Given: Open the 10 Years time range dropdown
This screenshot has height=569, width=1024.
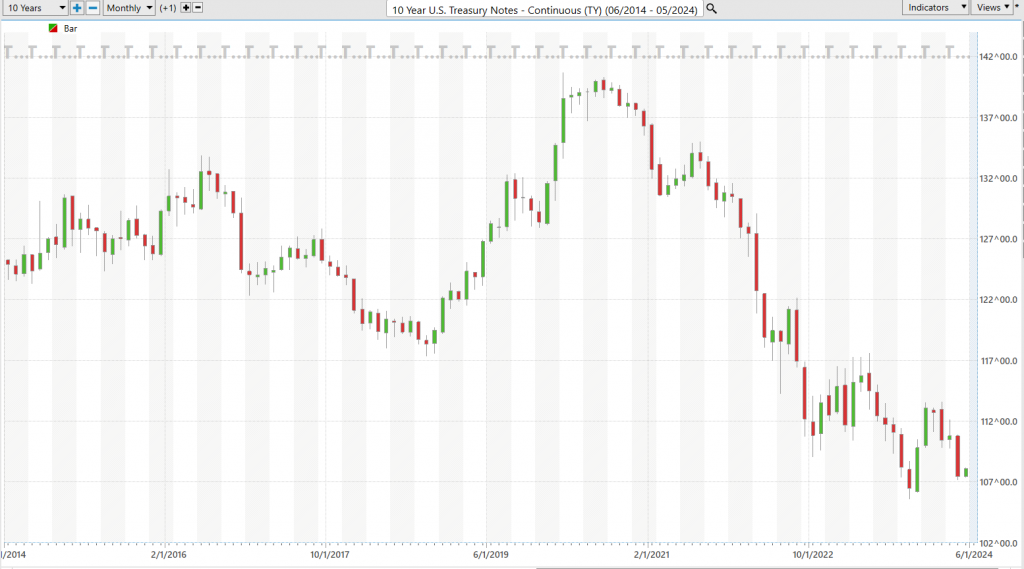Looking at the screenshot, I should point(35,8).
